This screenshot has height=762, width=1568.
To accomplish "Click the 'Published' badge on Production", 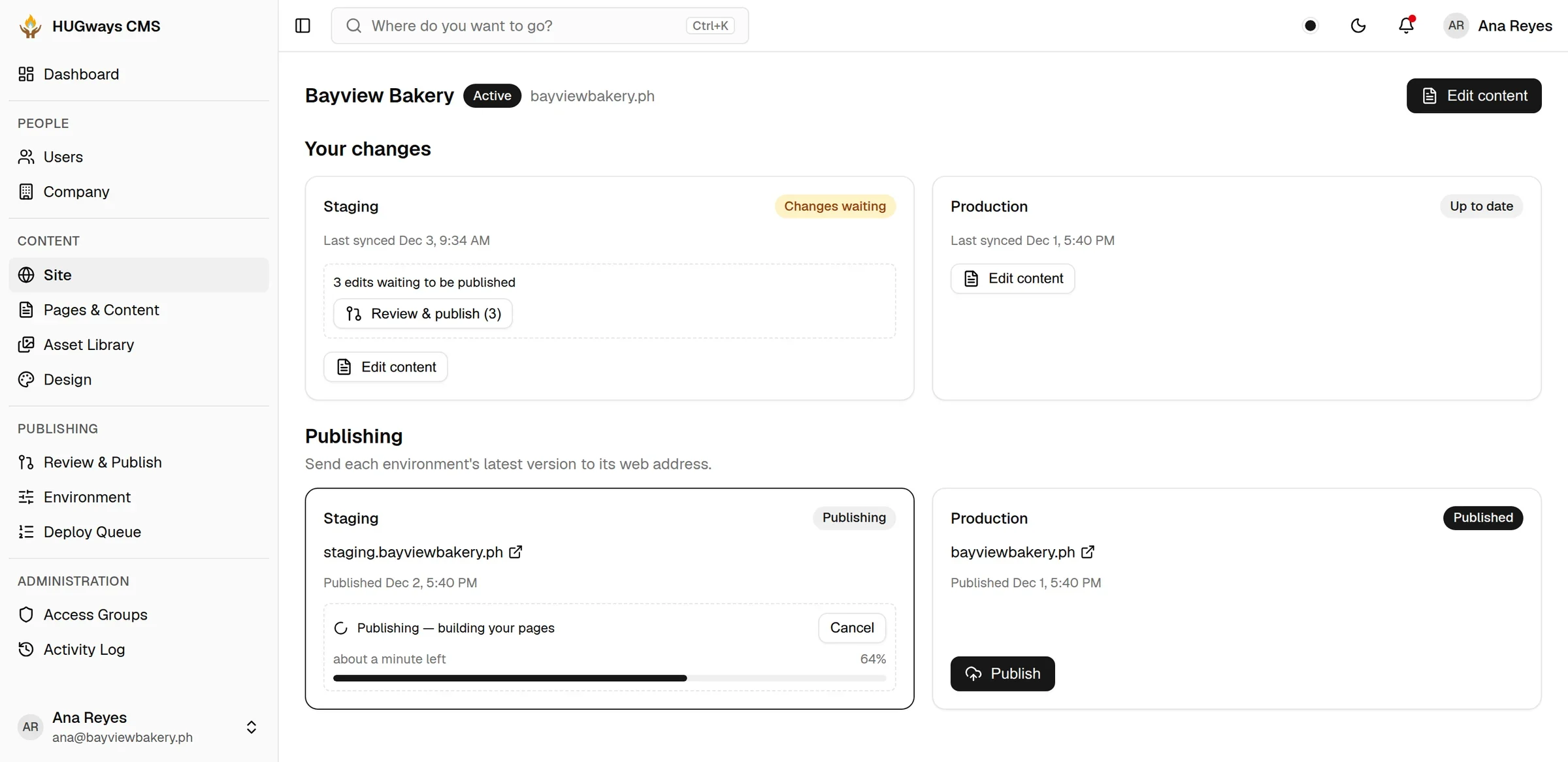I will (x=1483, y=518).
